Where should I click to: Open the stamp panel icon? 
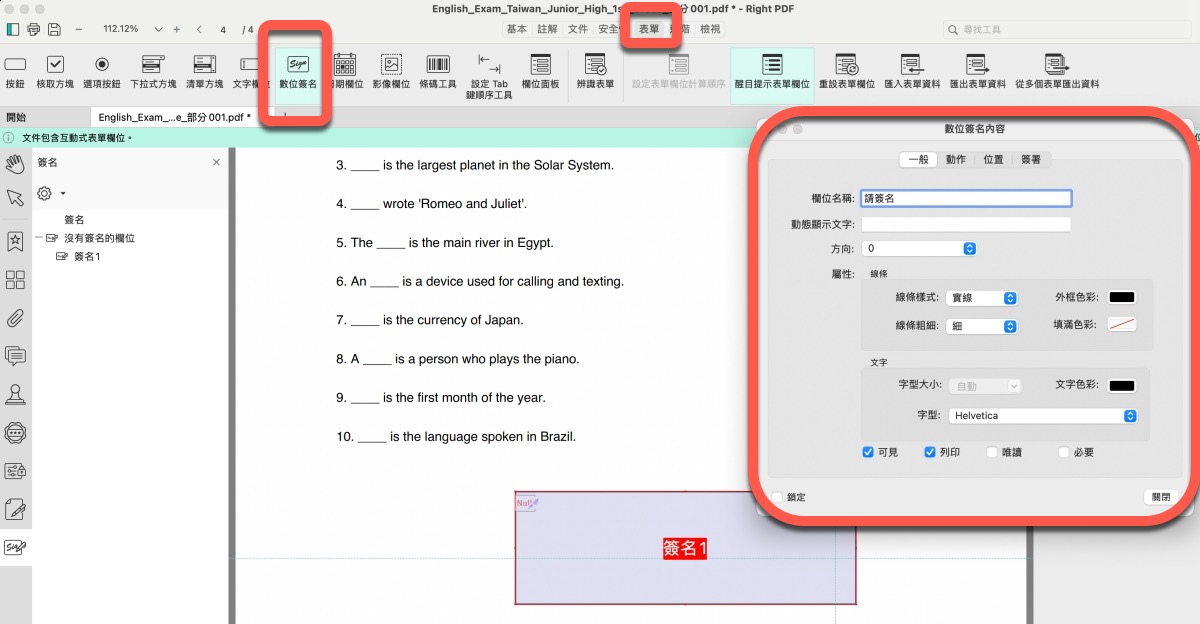pos(15,395)
